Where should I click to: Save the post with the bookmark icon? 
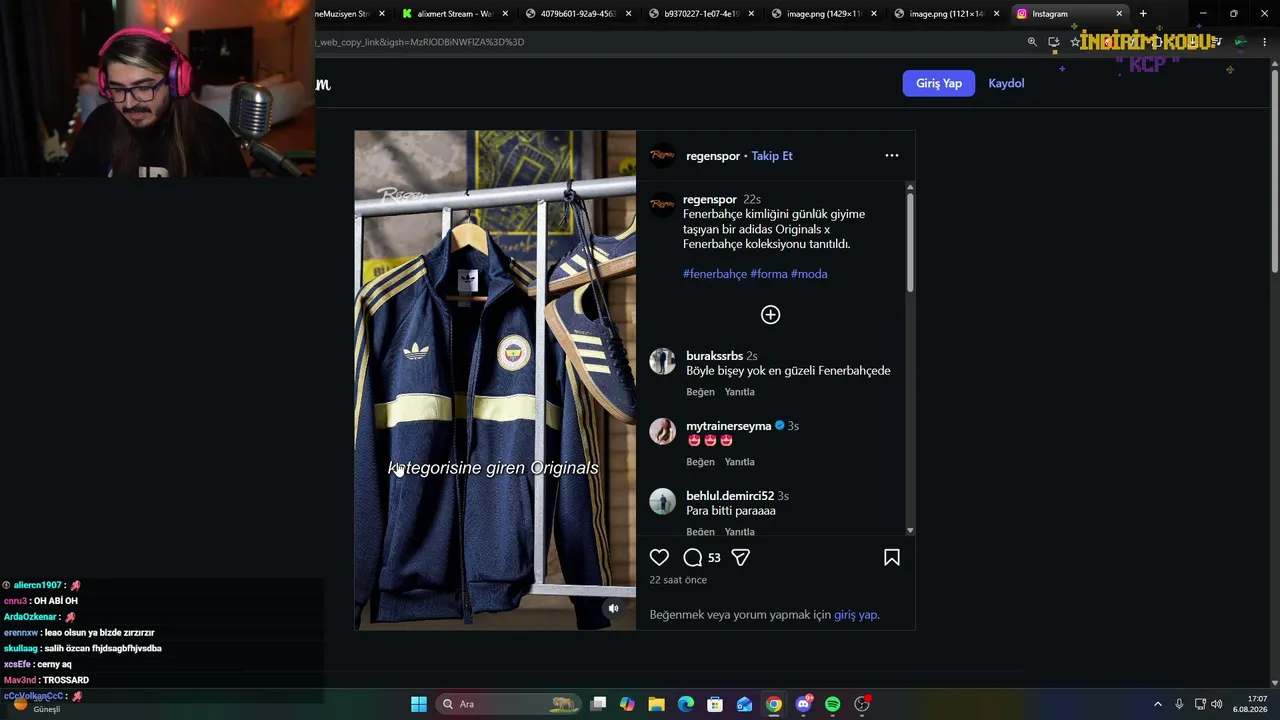892,558
